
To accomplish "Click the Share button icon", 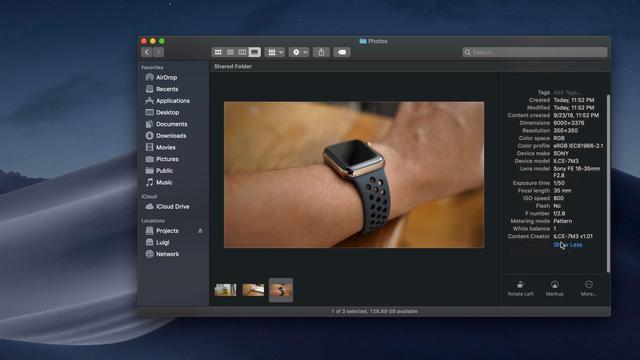I will click(321, 52).
